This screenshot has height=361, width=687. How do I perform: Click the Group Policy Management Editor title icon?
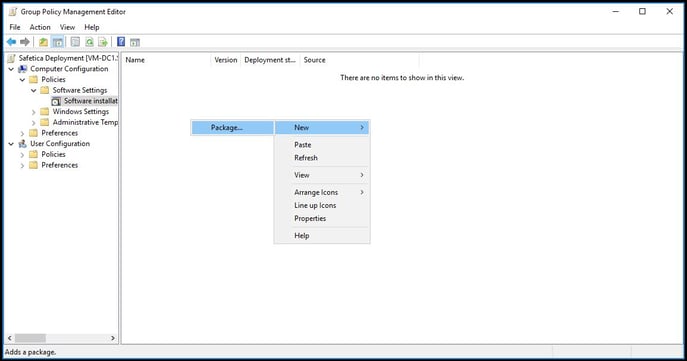(13, 12)
